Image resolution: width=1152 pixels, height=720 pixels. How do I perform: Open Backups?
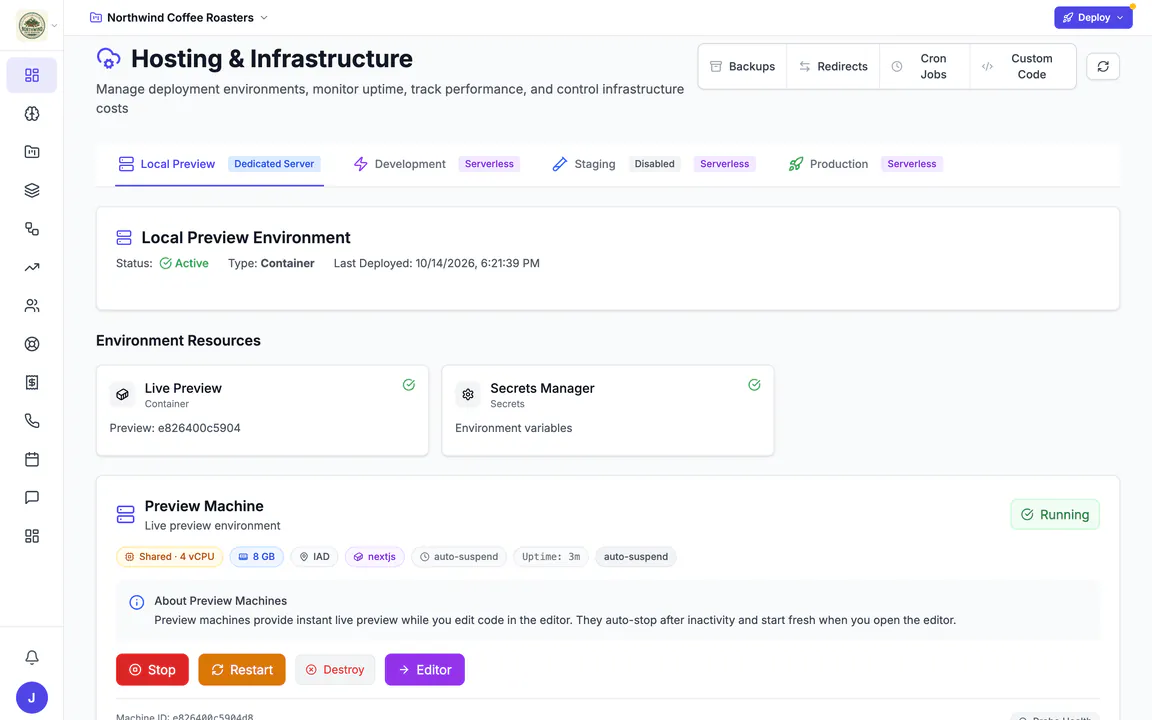(x=742, y=66)
